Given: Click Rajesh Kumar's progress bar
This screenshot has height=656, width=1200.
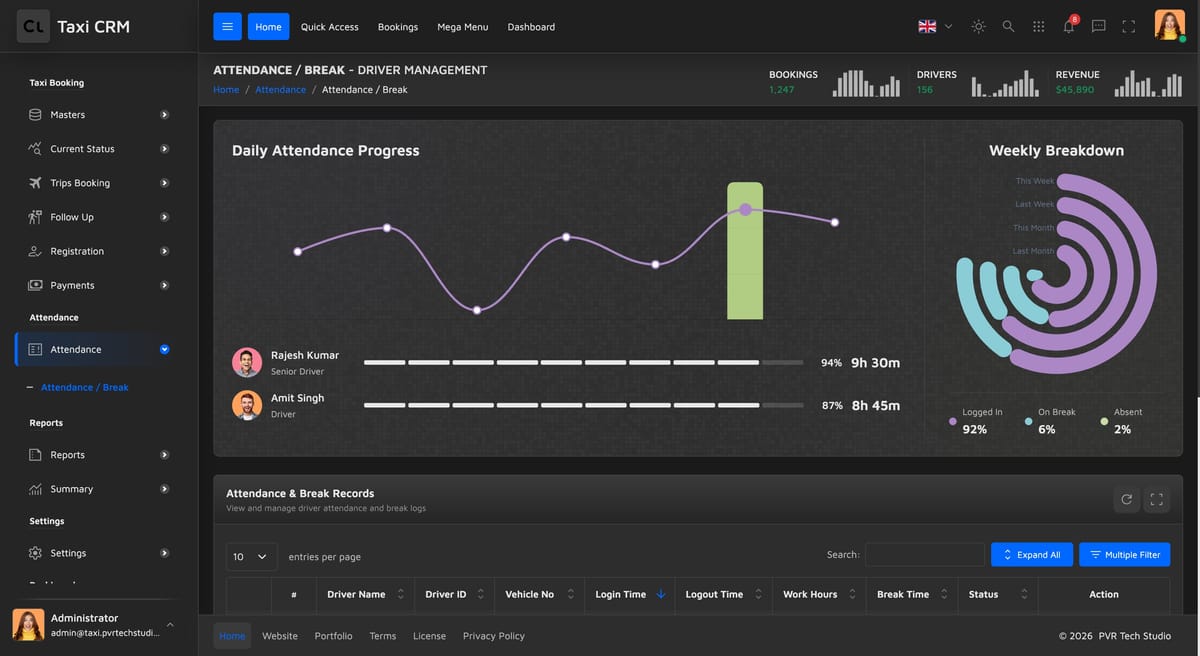Looking at the screenshot, I should click(584, 362).
